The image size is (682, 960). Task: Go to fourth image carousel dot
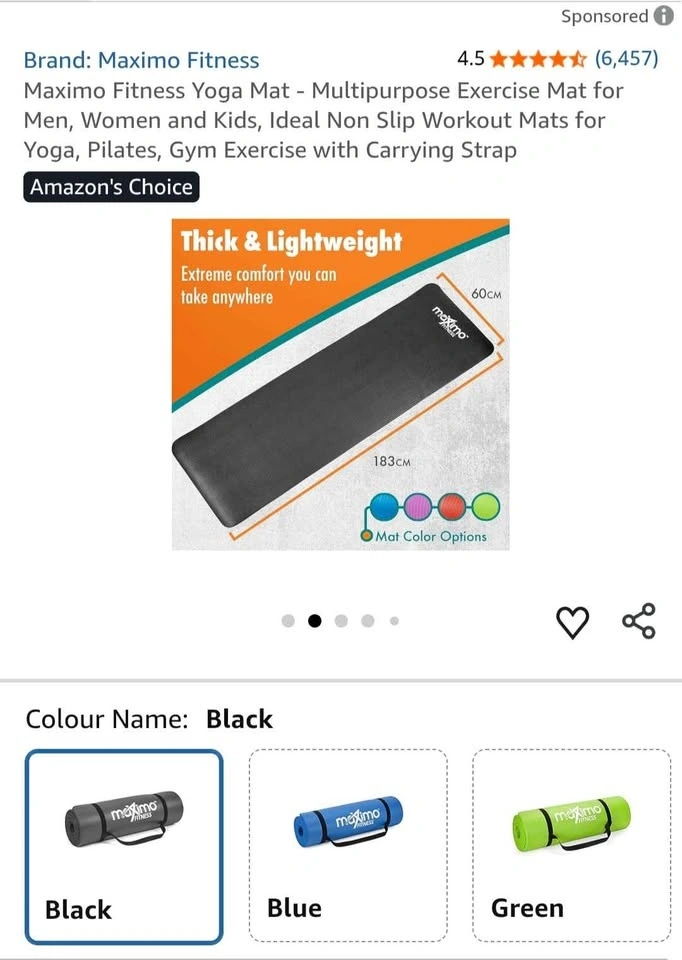(368, 621)
